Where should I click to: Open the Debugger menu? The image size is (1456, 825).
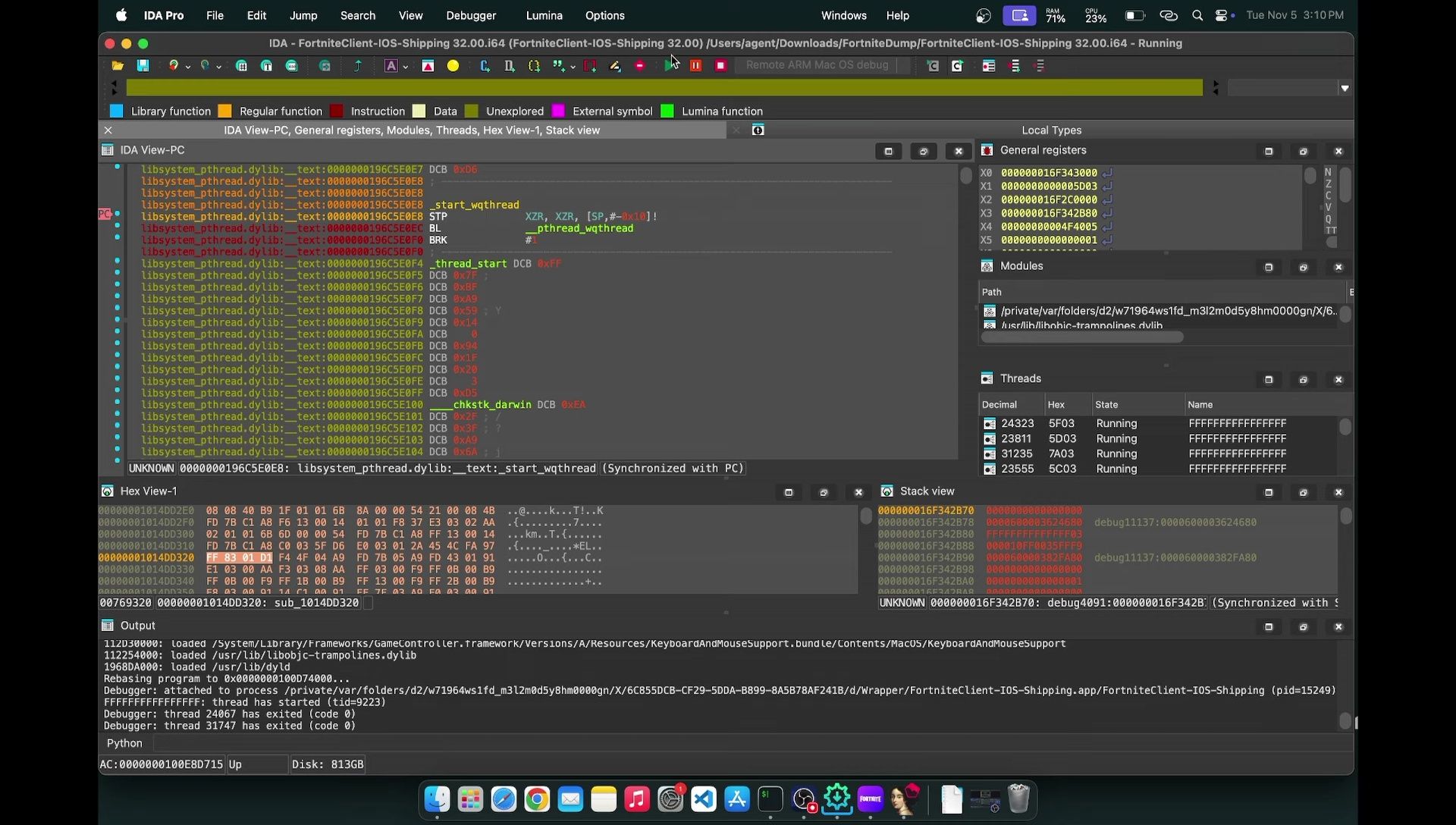point(470,15)
